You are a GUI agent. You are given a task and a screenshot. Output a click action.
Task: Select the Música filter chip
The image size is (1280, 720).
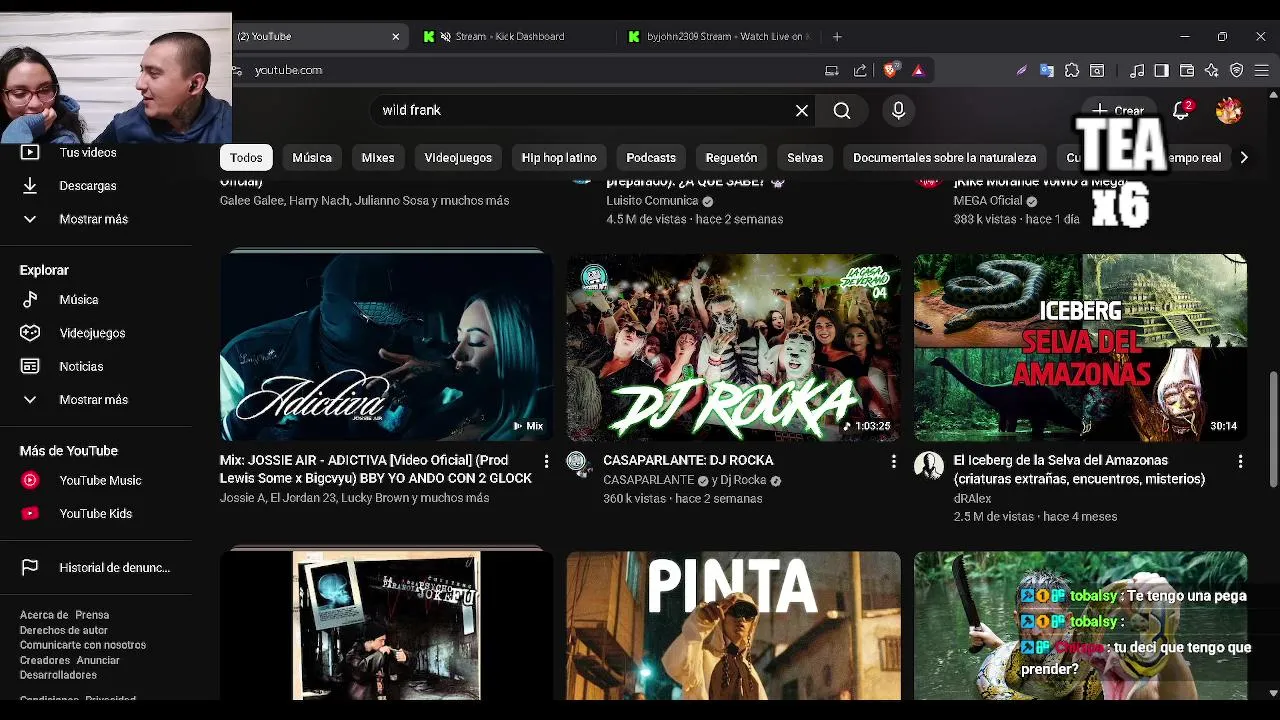coord(312,158)
